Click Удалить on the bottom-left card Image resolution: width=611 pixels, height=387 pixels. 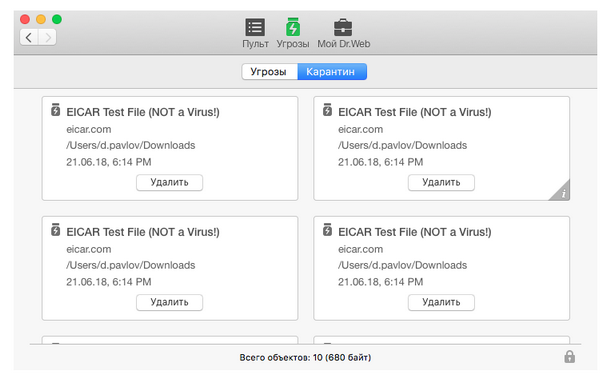[x=170, y=302]
